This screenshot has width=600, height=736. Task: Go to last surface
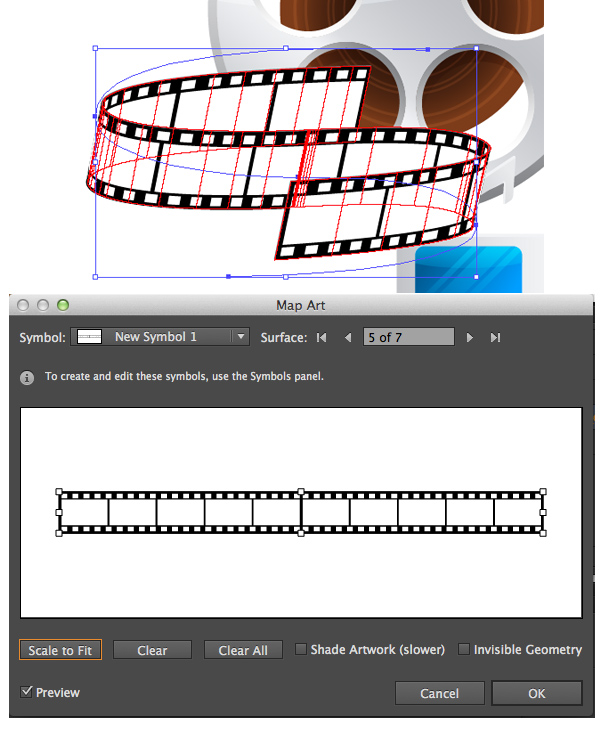click(495, 337)
